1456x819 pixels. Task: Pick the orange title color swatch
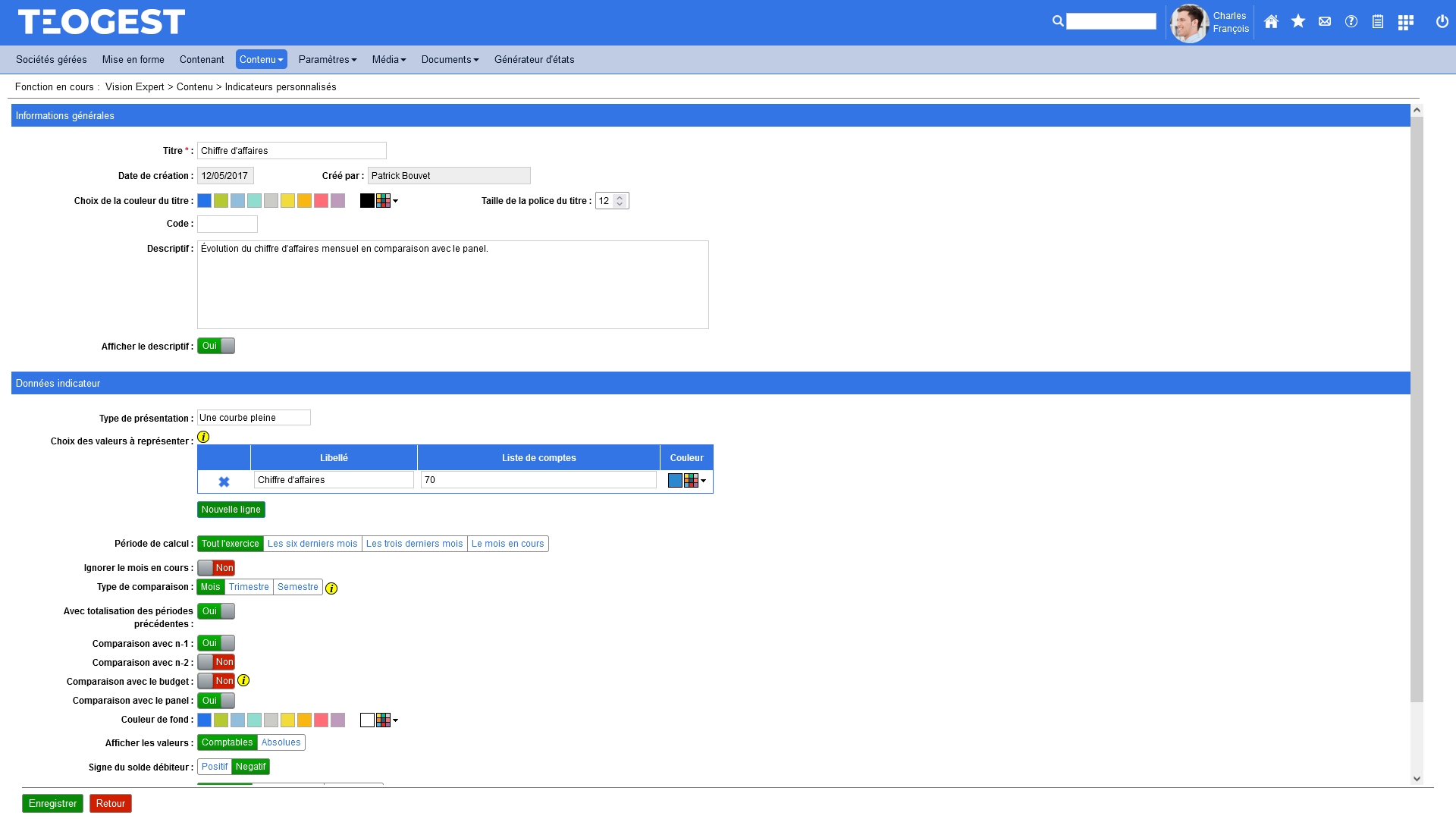click(x=304, y=201)
